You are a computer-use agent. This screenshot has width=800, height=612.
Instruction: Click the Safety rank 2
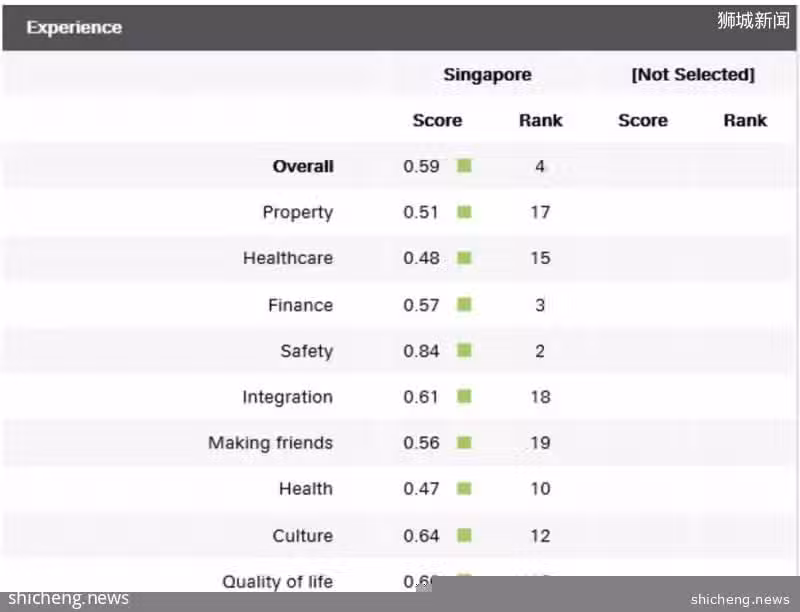tap(540, 351)
